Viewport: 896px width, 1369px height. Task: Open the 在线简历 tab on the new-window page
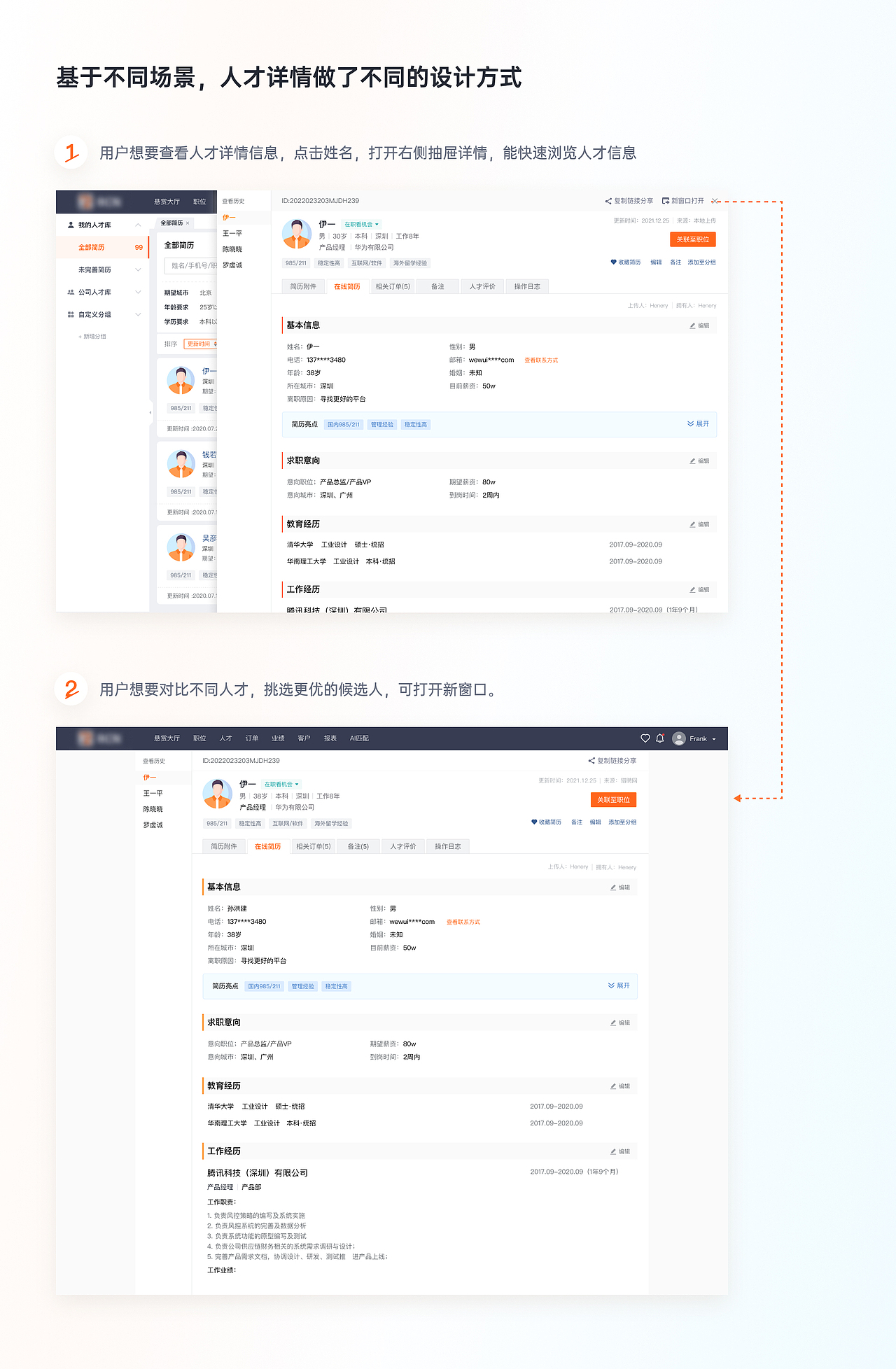[267, 846]
